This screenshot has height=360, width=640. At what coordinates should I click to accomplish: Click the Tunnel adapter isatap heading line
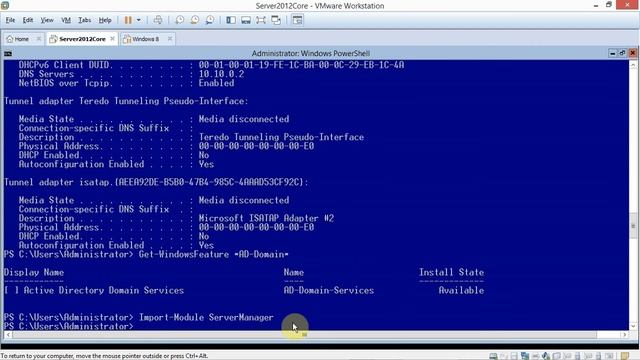156,182
